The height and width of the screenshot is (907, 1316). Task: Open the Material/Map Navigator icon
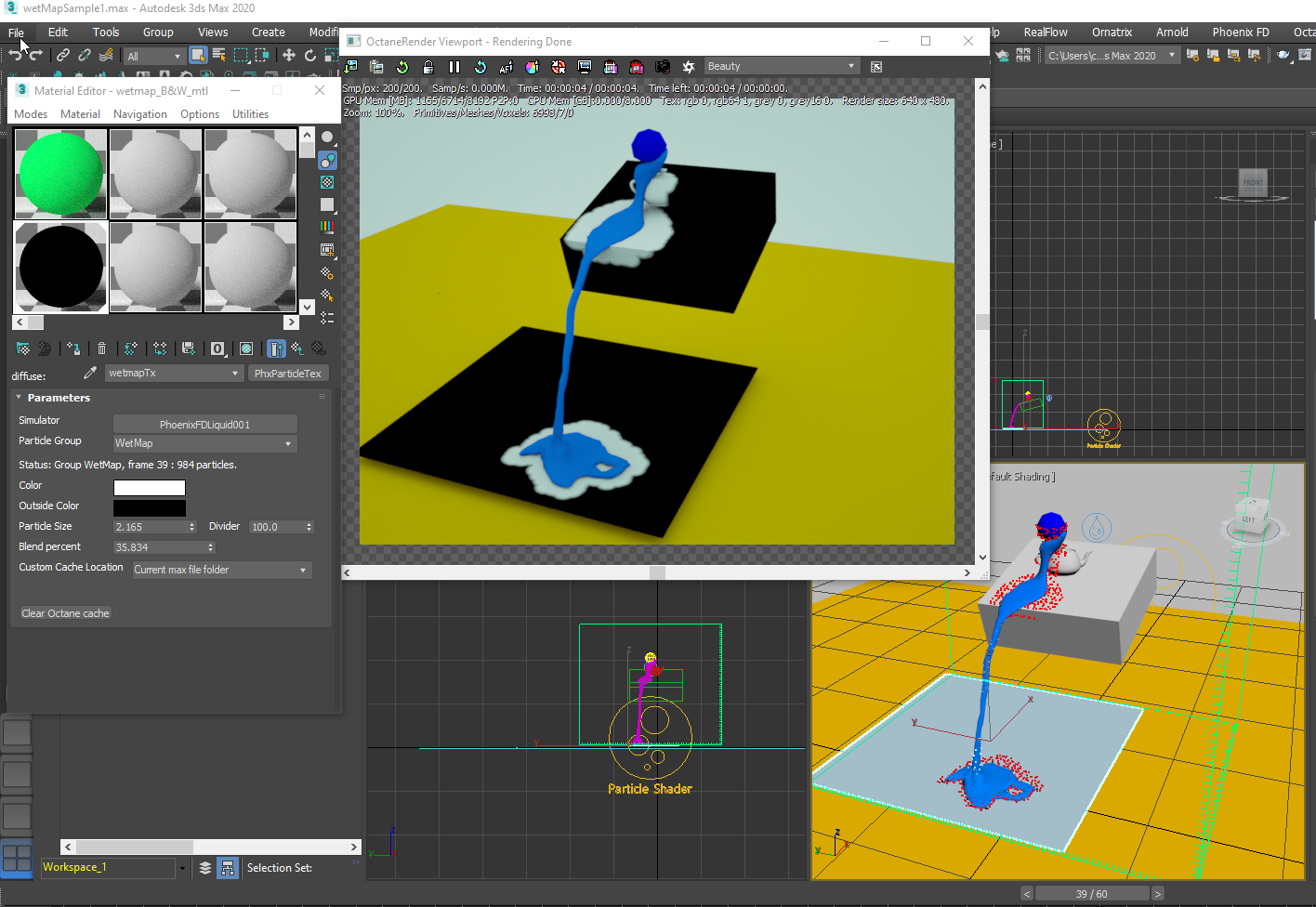(327, 318)
